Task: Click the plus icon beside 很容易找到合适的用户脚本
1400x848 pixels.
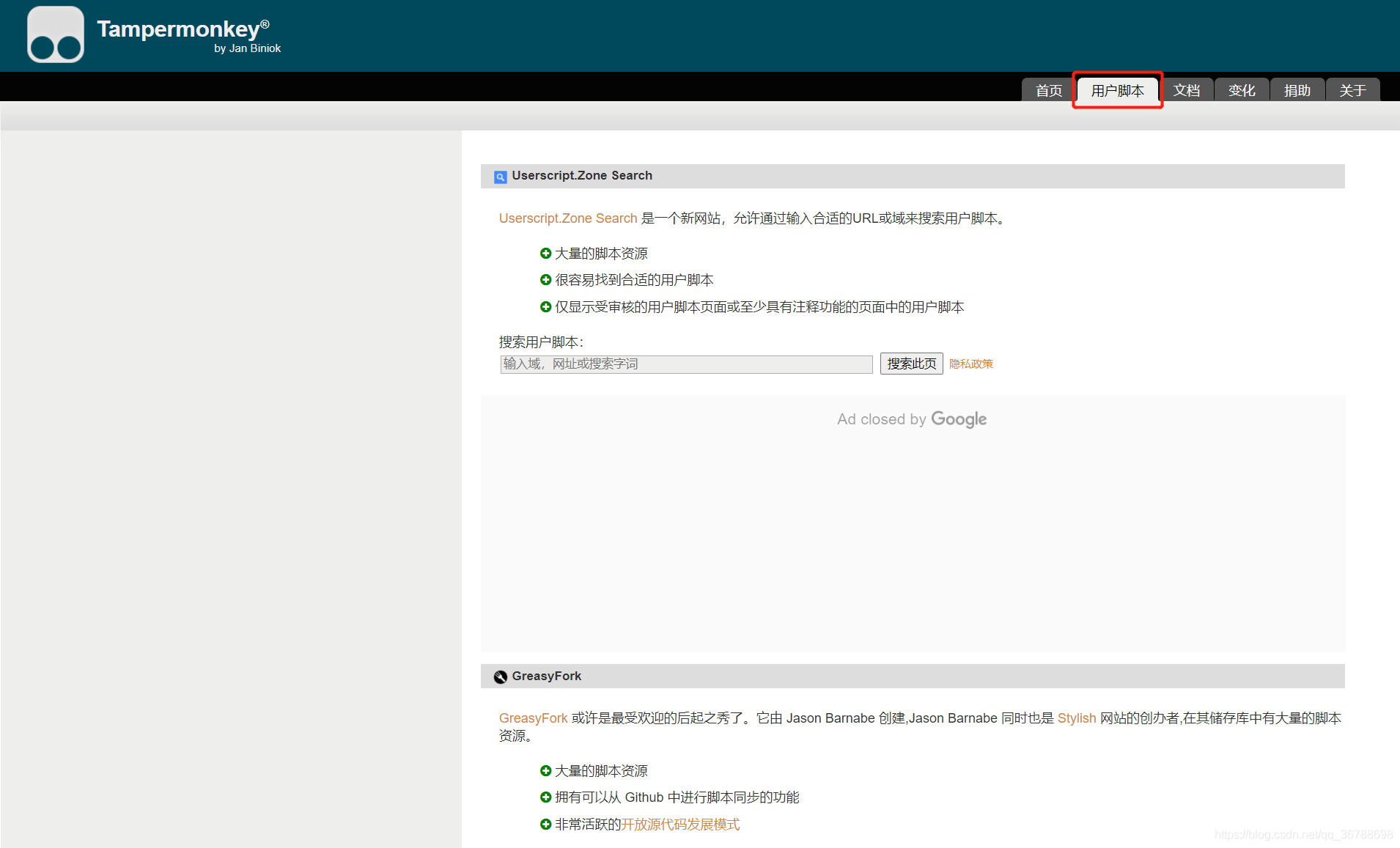Action: click(x=545, y=280)
